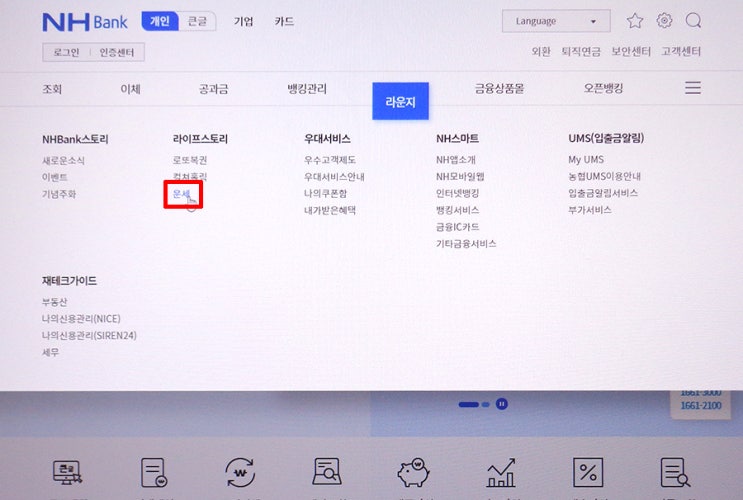
Task: Open the 퇴직연금 link
Action: 581,51
